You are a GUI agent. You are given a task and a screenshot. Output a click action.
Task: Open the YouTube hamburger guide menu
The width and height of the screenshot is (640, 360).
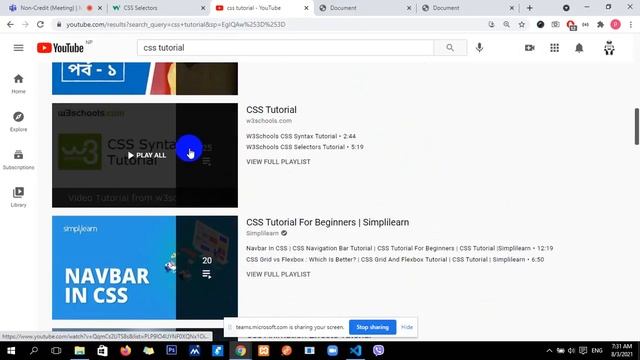[x=18, y=48]
